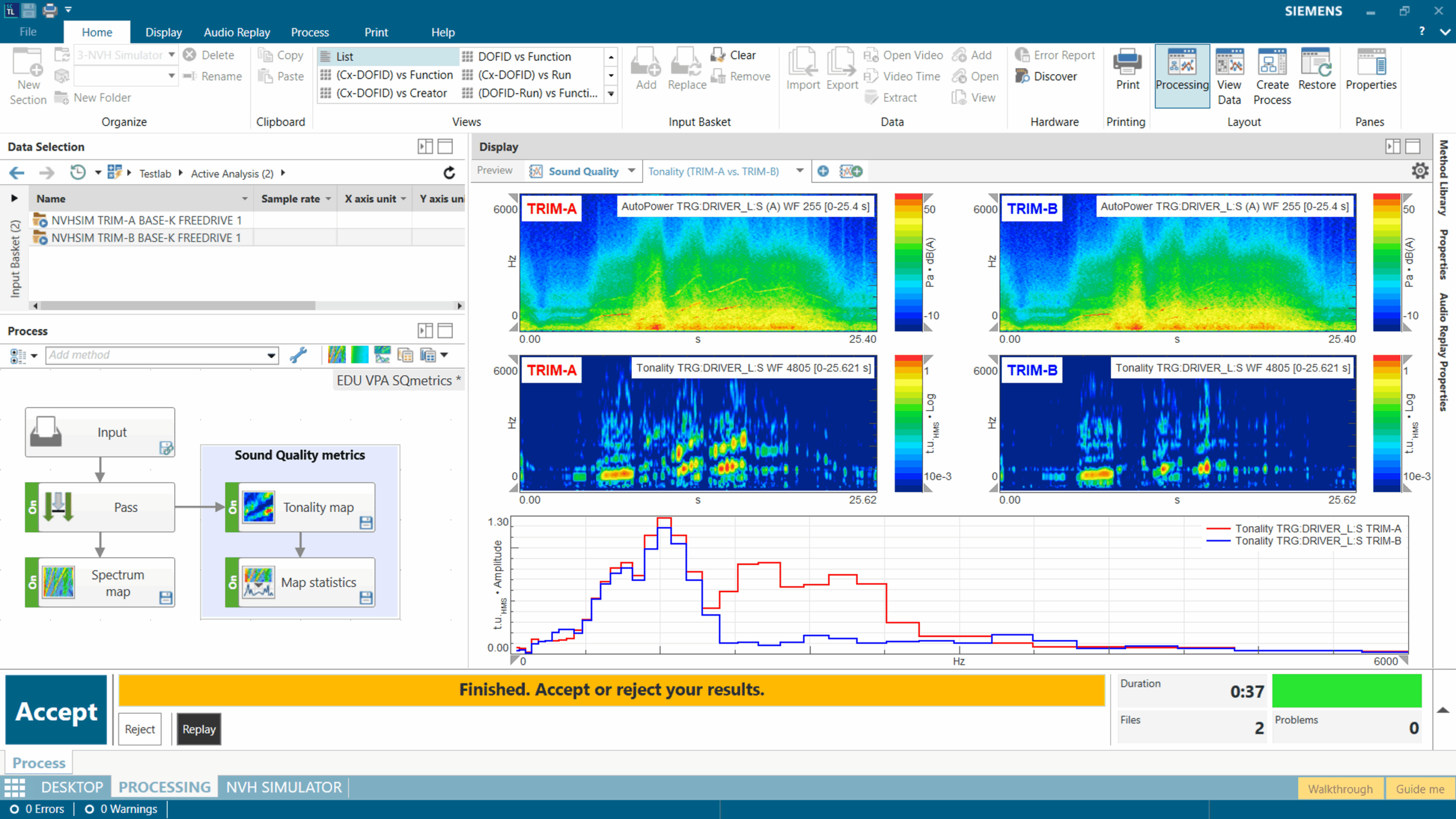Expand the Tonality (TRIM-A vs. TRIM-B) dropdown
The height and width of the screenshot is (819, 1456).
pyautogui.click(x=800, y=171)
